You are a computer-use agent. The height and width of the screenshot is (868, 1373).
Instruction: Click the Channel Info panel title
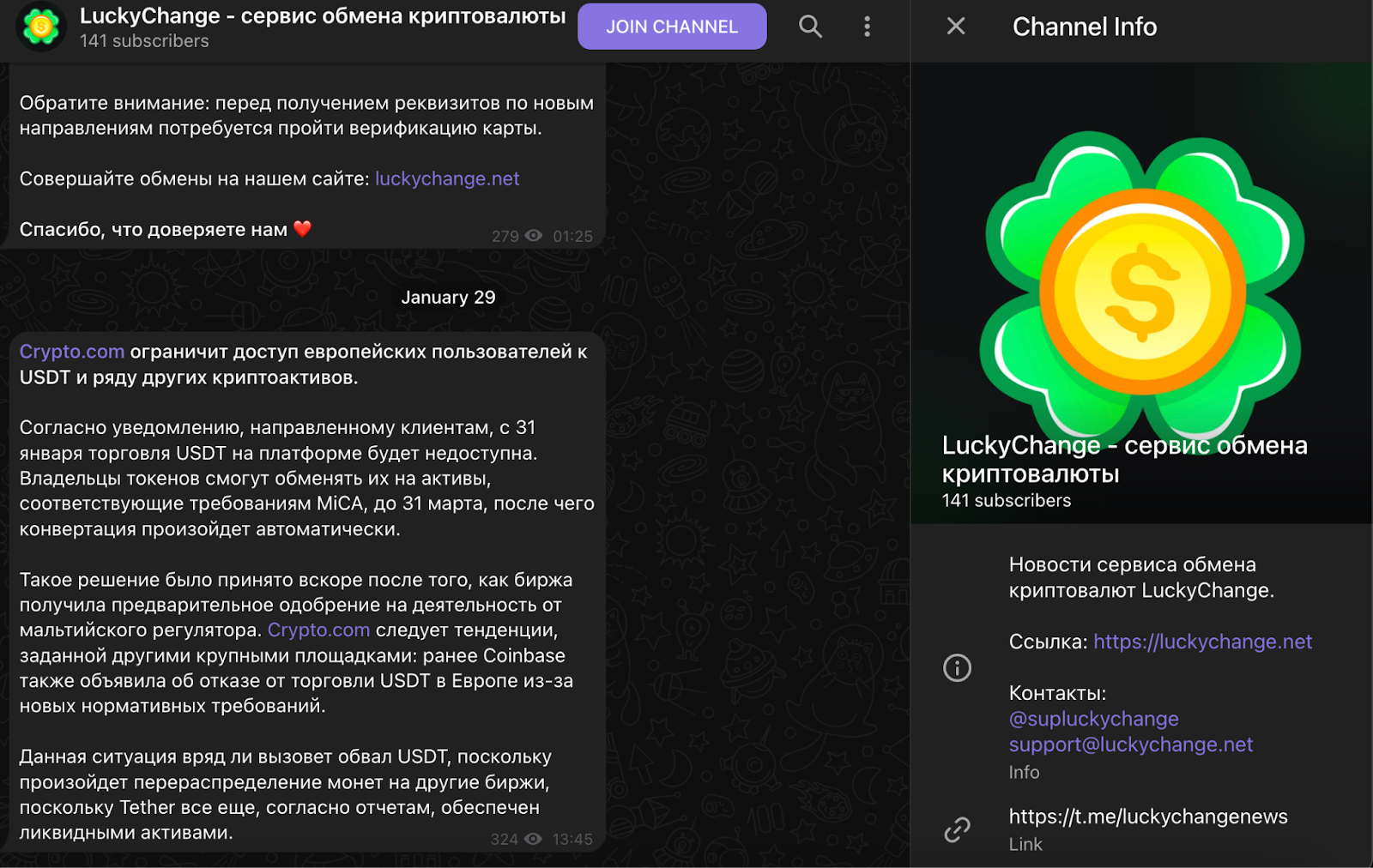pos(1085,27)
